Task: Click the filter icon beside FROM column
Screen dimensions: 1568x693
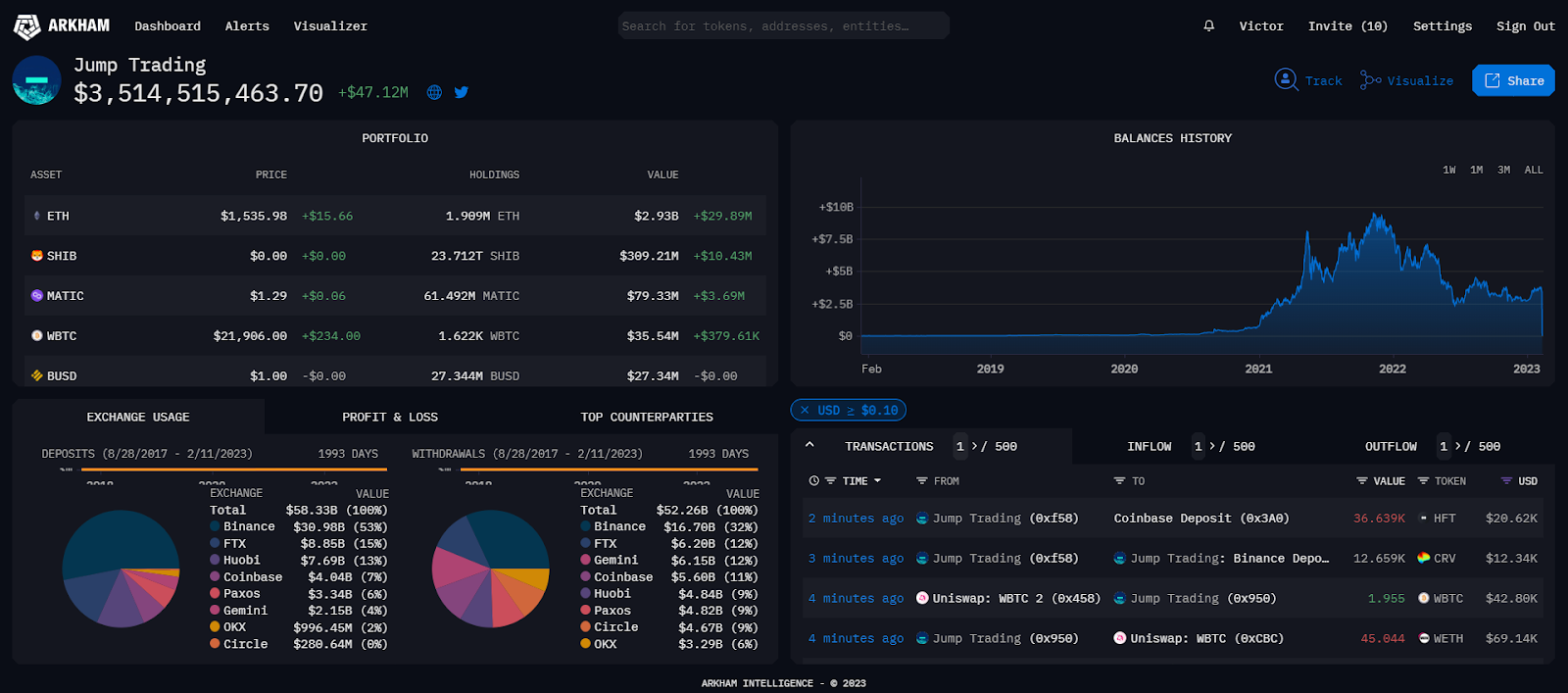Action: [x=921, y=481]
